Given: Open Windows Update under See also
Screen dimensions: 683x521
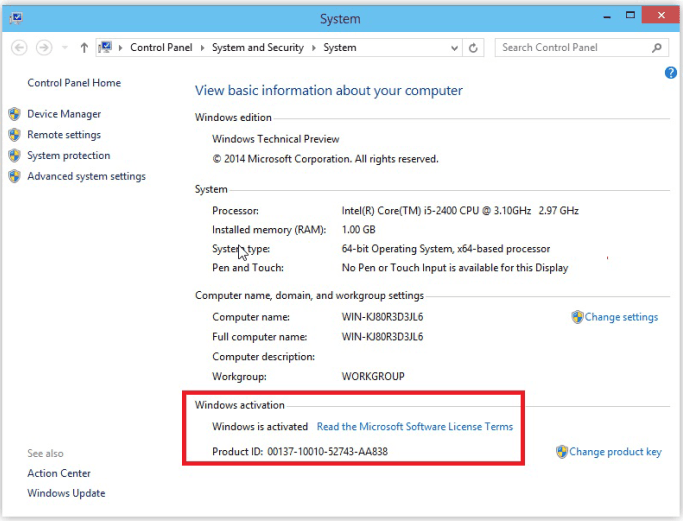Looking at the screenshot, I should pyautogui.click(x=66, y=493).
